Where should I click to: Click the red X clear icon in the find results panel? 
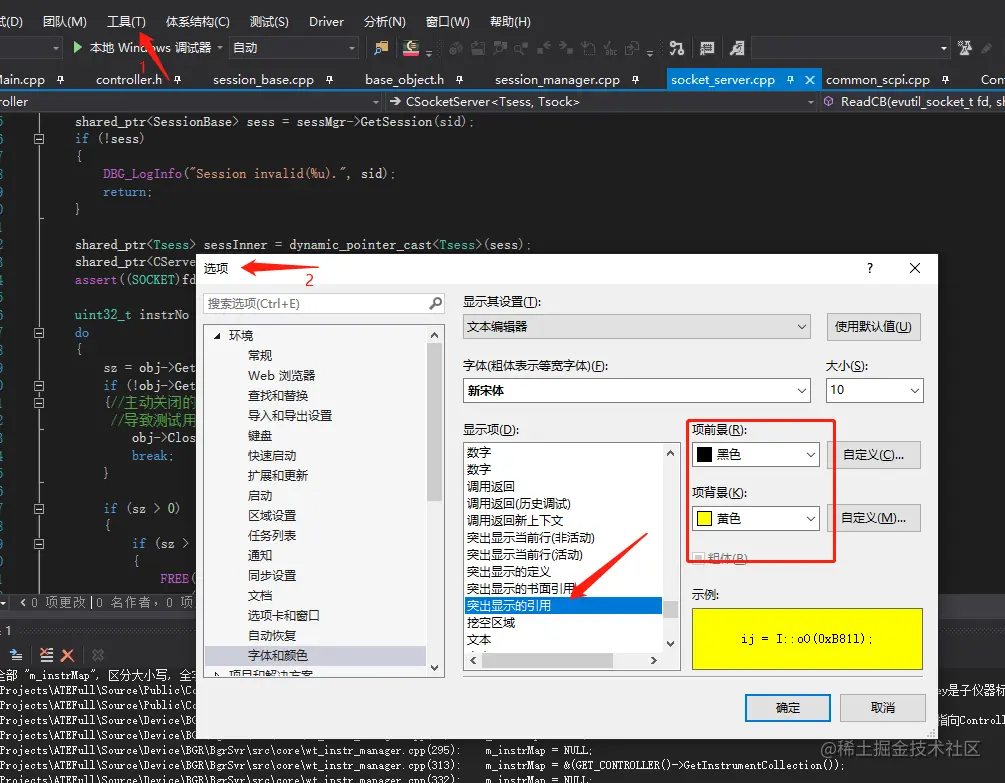tap(67, 655)
